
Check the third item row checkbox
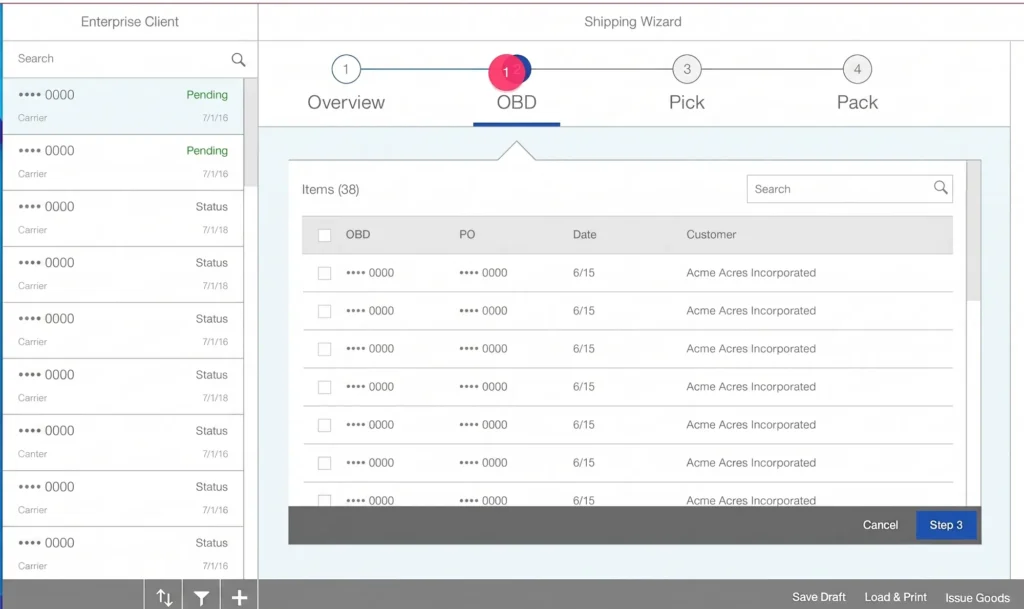(325, 349)
